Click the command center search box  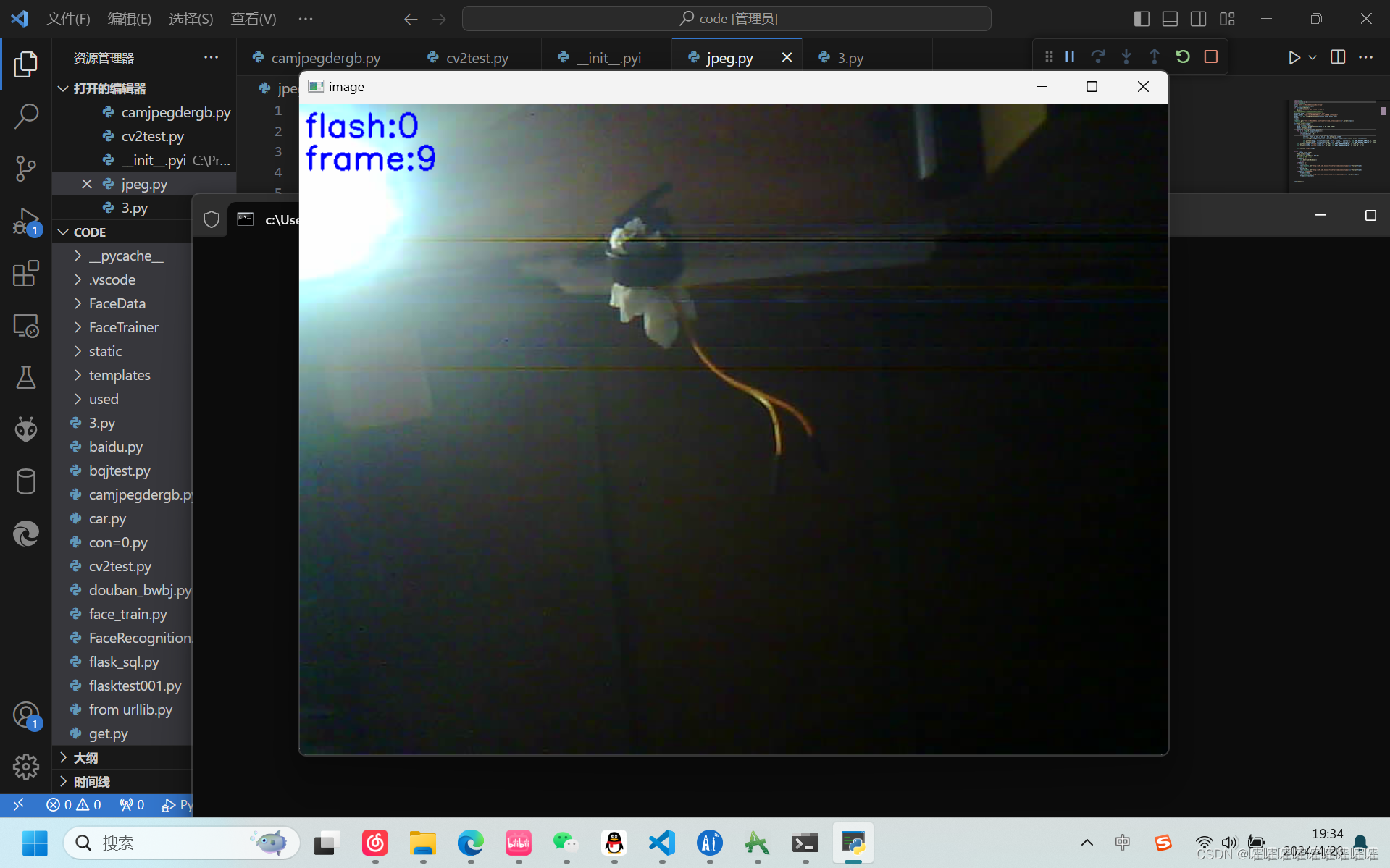pyautogui.click(x=727, y=18)
